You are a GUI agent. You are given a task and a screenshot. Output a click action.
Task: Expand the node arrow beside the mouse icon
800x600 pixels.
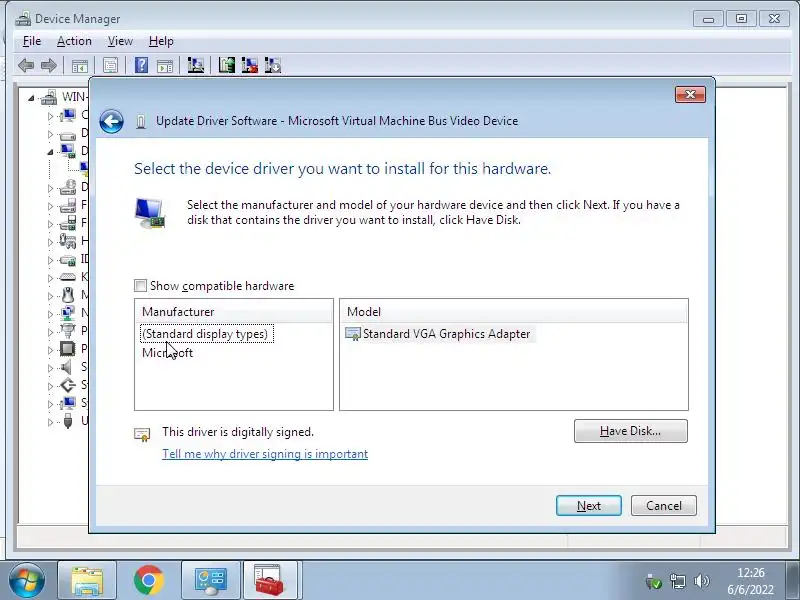(50, 295)
